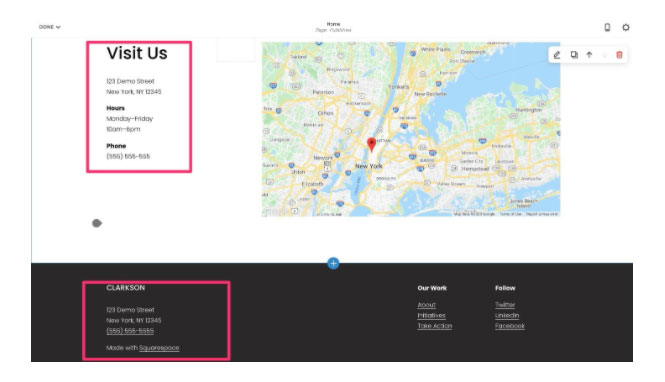Add a section with the blue plus button
Image resolution: width=665 pixels, height=382 pixels.
333,263
